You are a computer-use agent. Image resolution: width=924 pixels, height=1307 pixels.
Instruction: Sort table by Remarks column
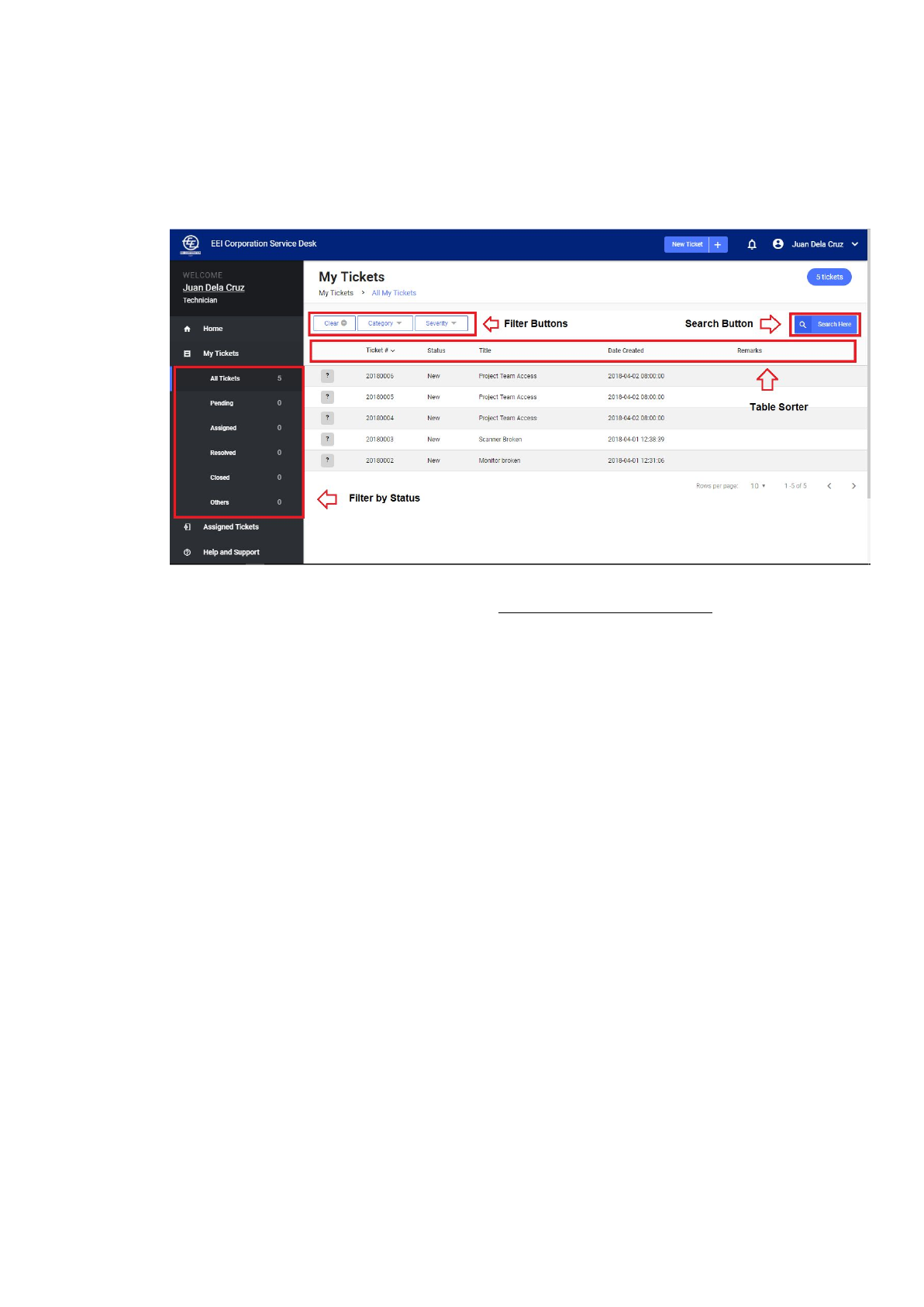coord(750,350)
